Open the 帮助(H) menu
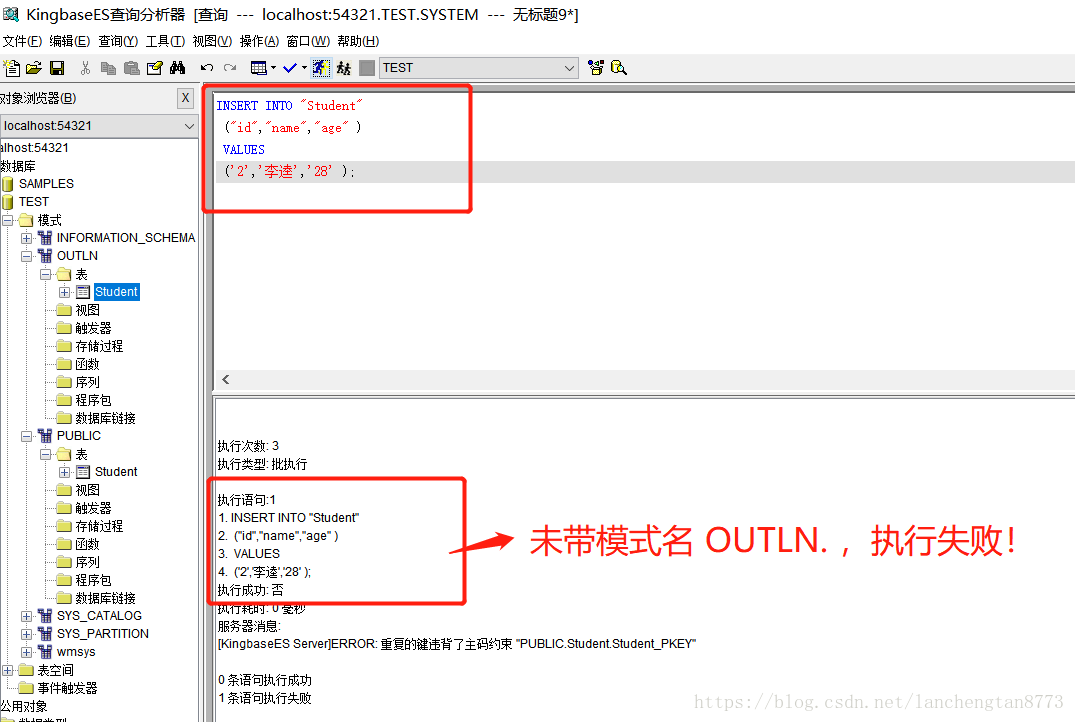 (x=358, y=41)
